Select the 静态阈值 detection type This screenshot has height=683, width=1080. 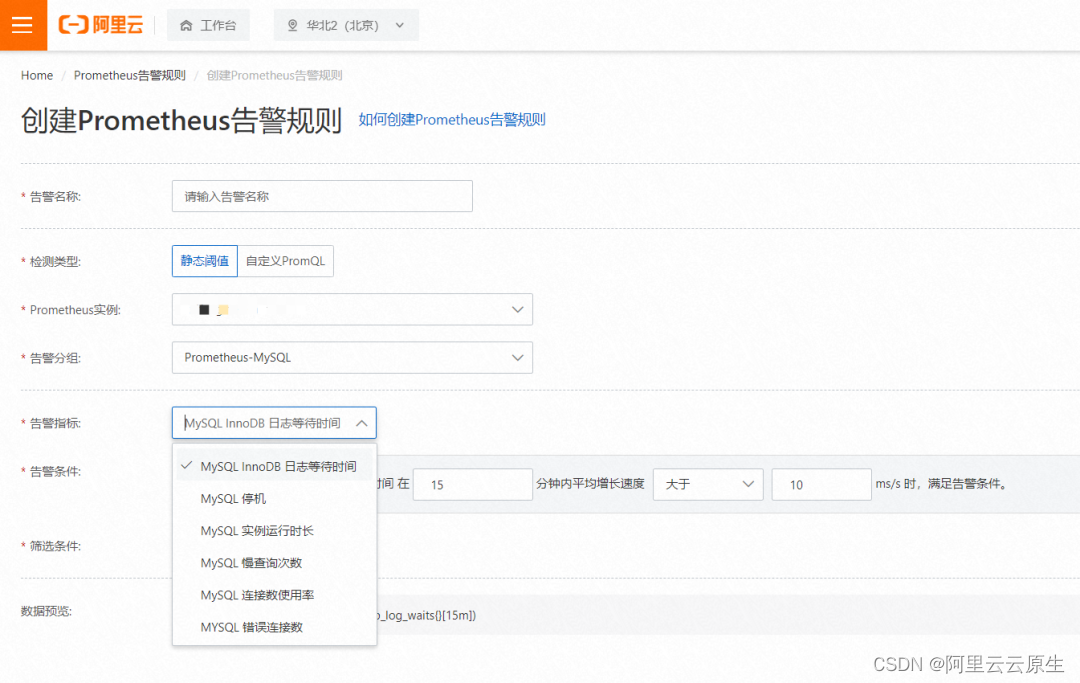coord(205,261)
